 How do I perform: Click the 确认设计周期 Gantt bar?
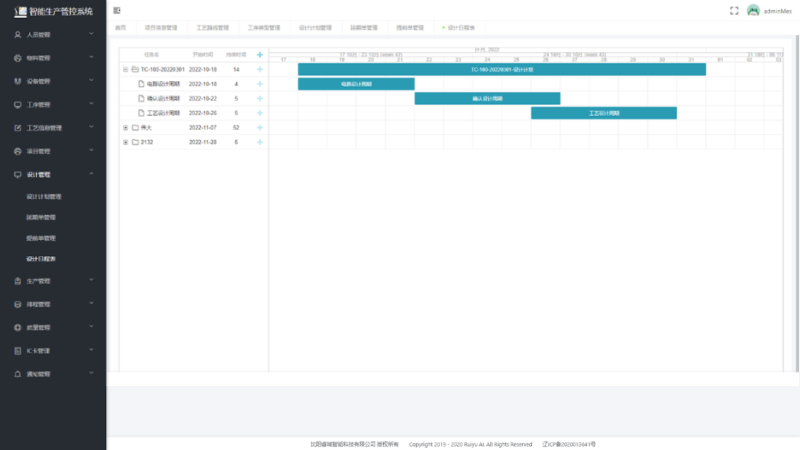487,99
